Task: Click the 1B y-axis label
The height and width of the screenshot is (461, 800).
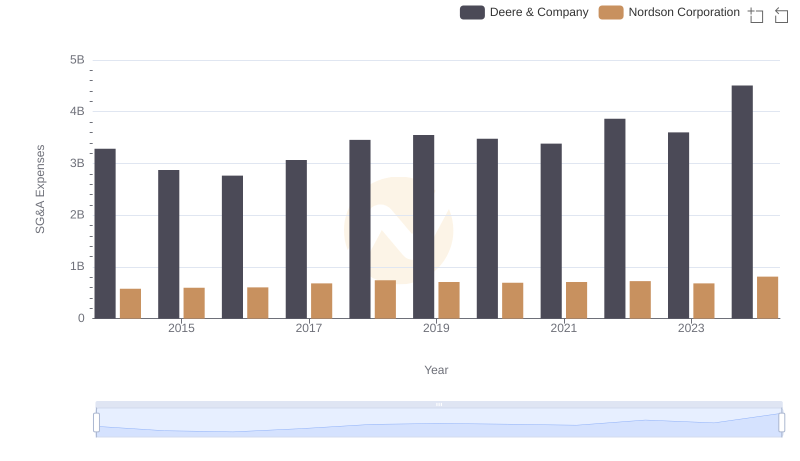Action: pyautogui.click(x=77, y=266)
